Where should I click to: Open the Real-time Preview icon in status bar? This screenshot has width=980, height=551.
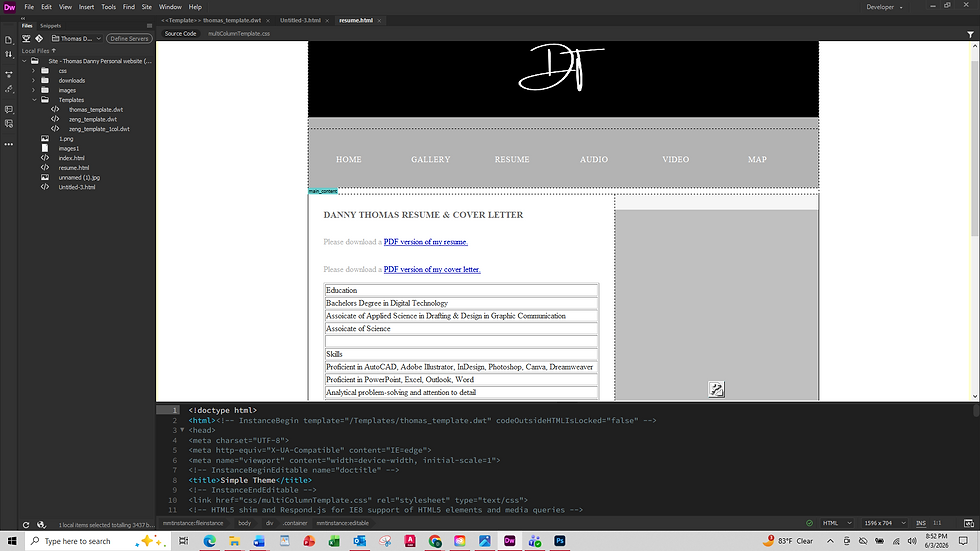969,523
